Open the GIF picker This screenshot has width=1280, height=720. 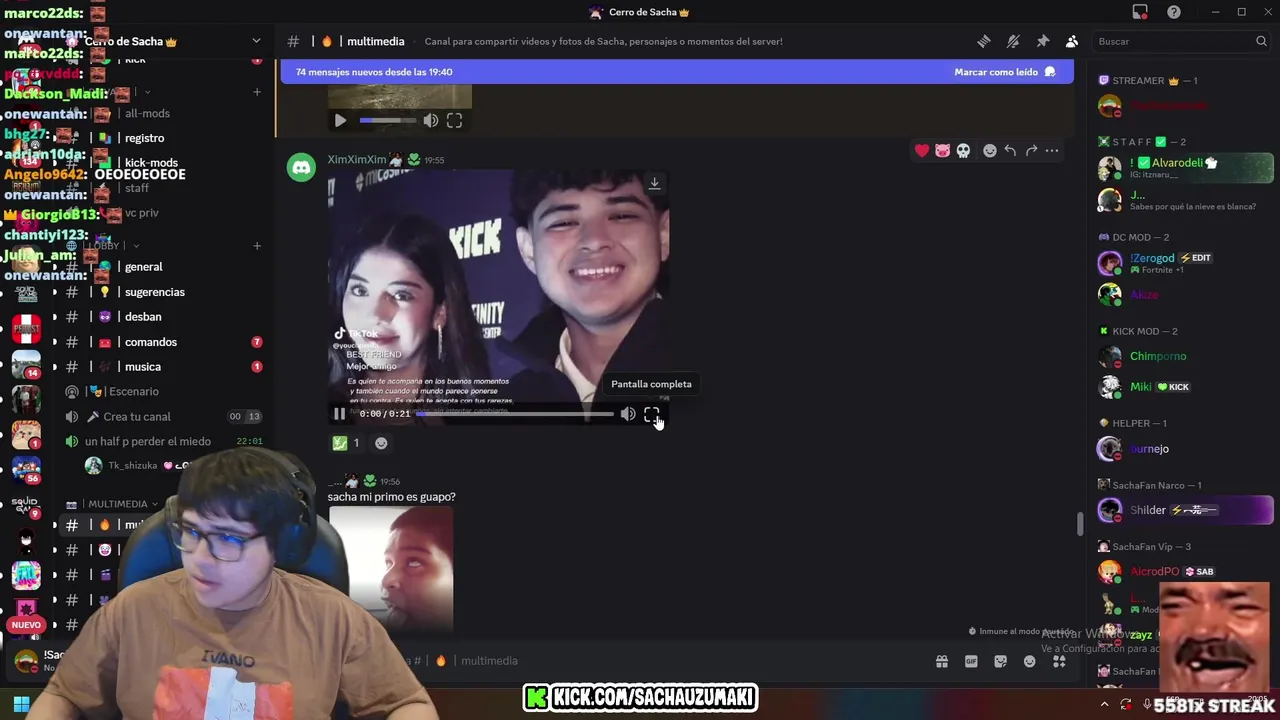(x=971, y=661)
